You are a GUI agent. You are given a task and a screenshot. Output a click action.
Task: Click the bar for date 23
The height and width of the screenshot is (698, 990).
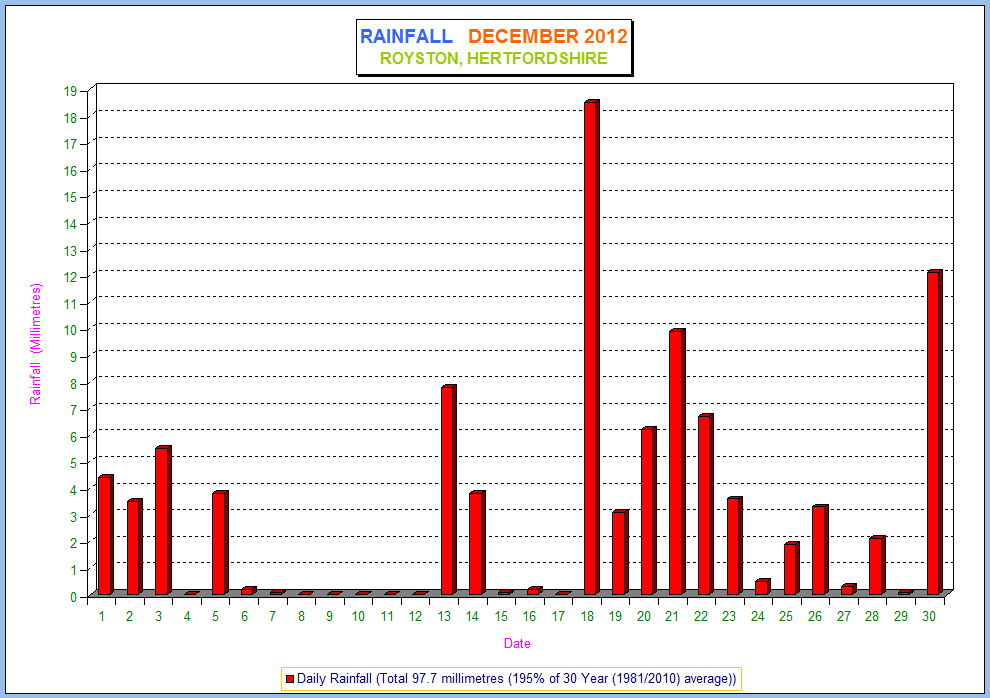734,546
